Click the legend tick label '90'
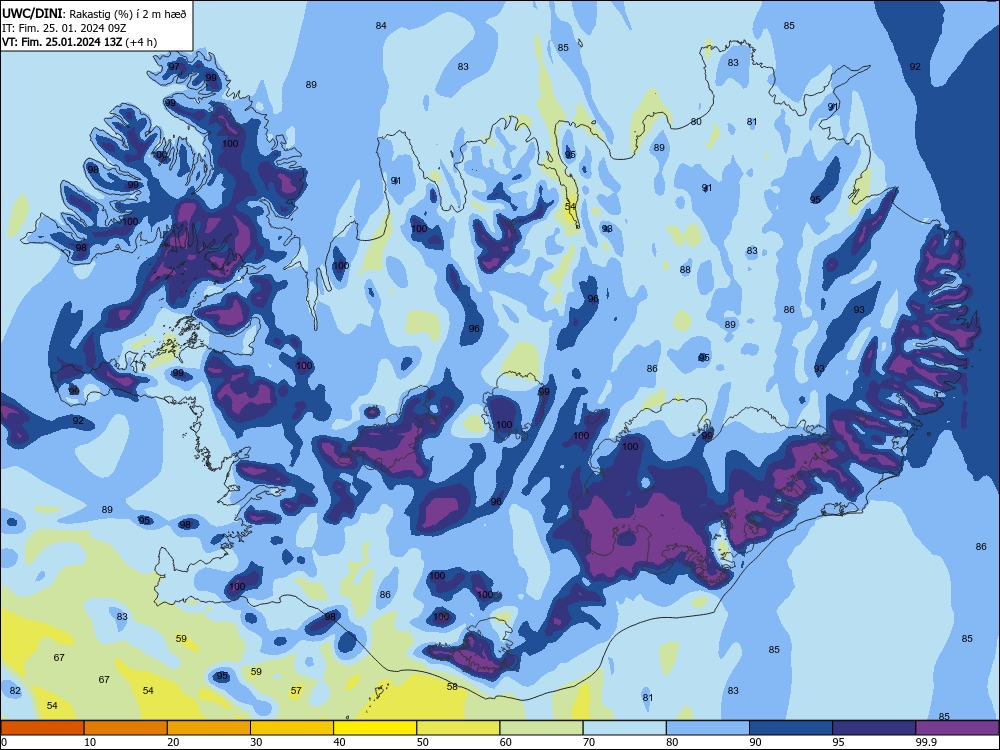Viewport: 1000px width, 750px height. point(756,742)
